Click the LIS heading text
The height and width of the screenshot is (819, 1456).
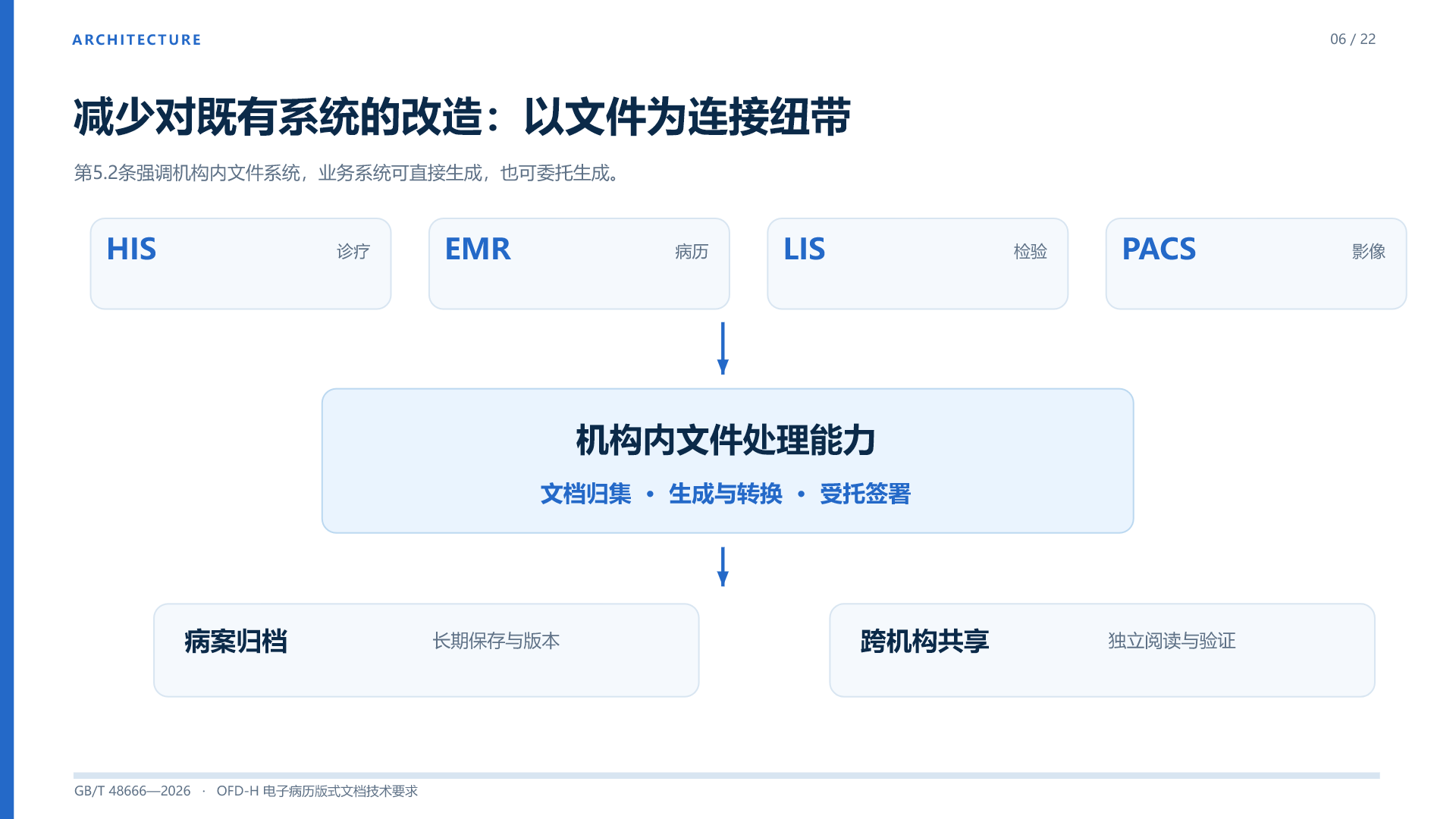click(804, 249)
